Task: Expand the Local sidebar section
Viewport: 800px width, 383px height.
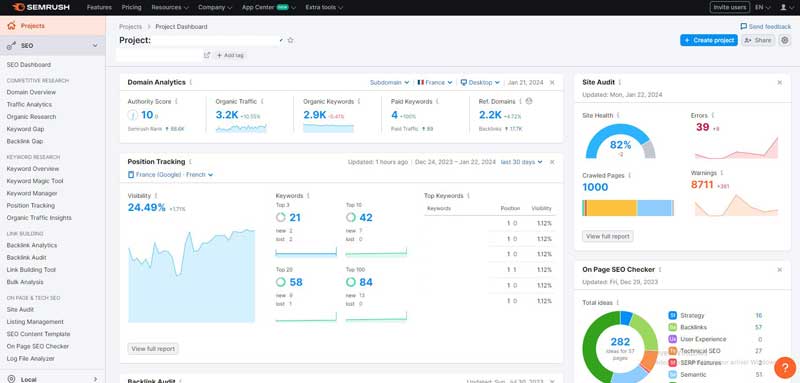Action: (95, 379)
